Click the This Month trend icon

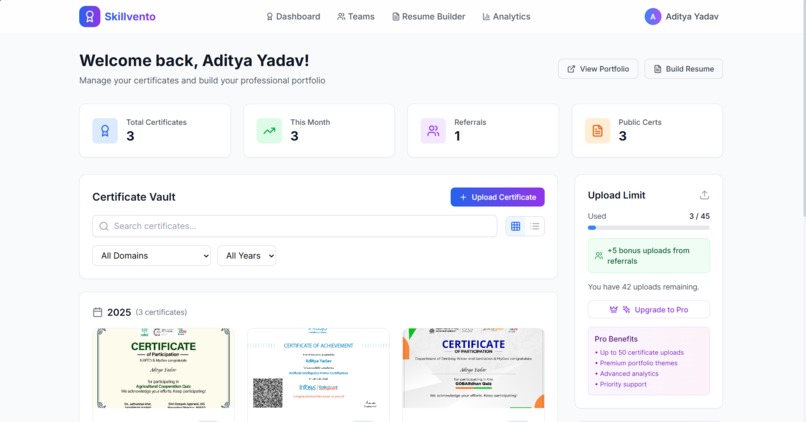[x=269, y=131]
